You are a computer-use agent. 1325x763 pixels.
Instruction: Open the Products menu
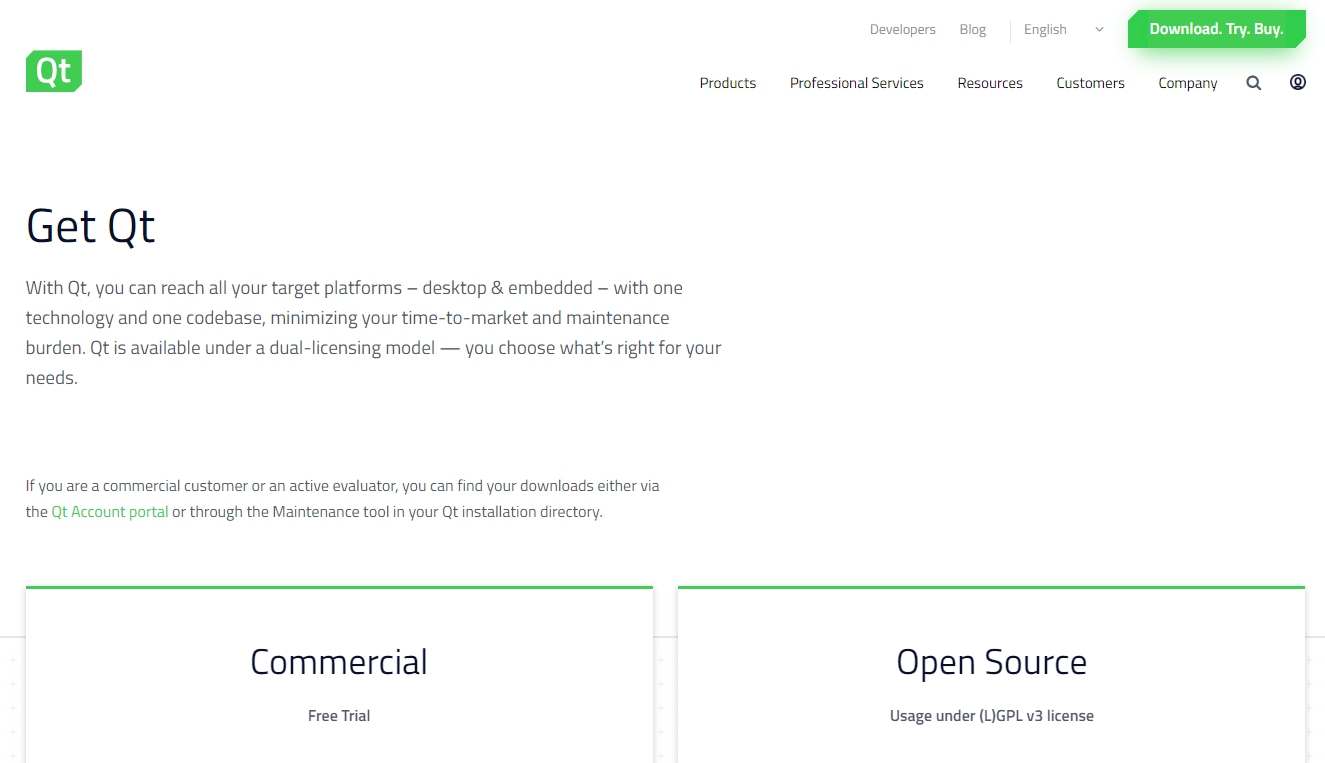728,83
